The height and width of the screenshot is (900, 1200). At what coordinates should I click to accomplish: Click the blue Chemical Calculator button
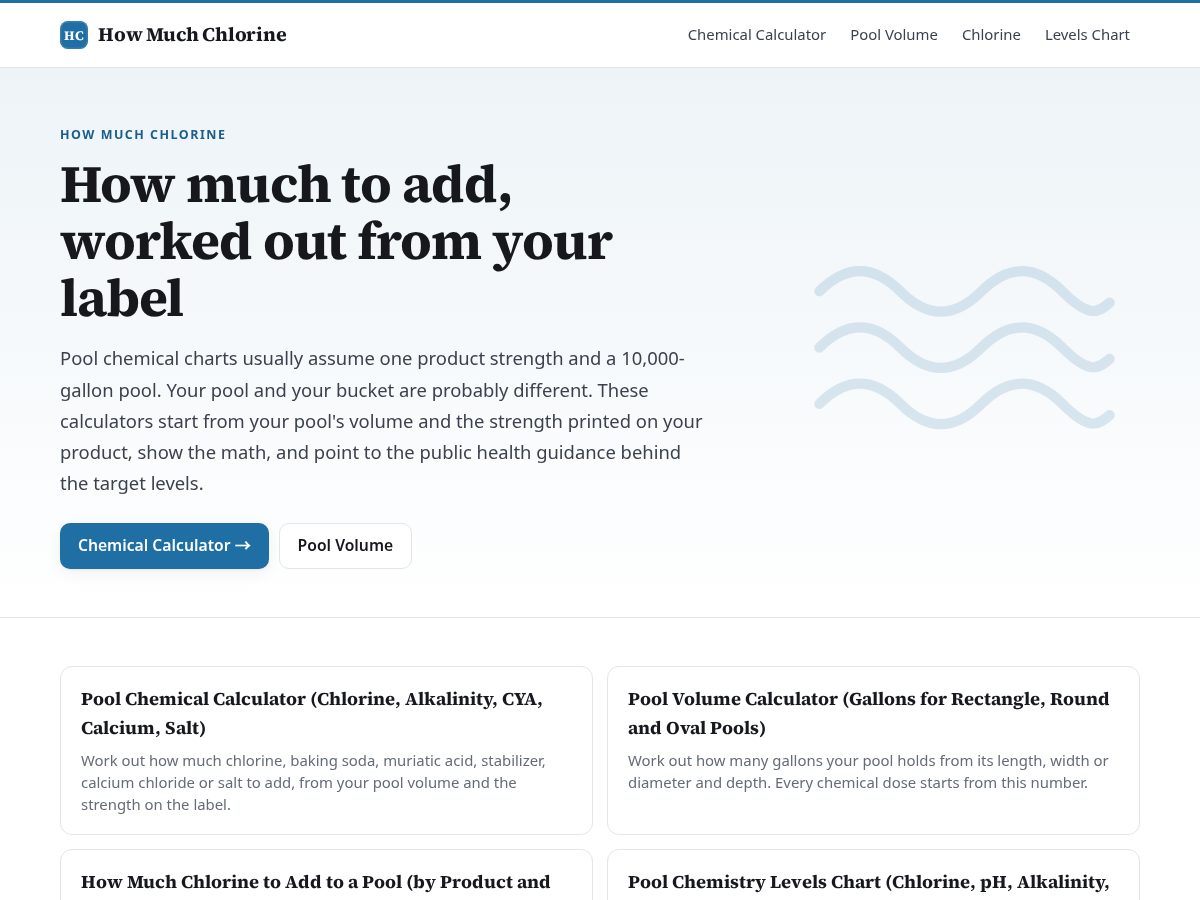coord(164,546)
